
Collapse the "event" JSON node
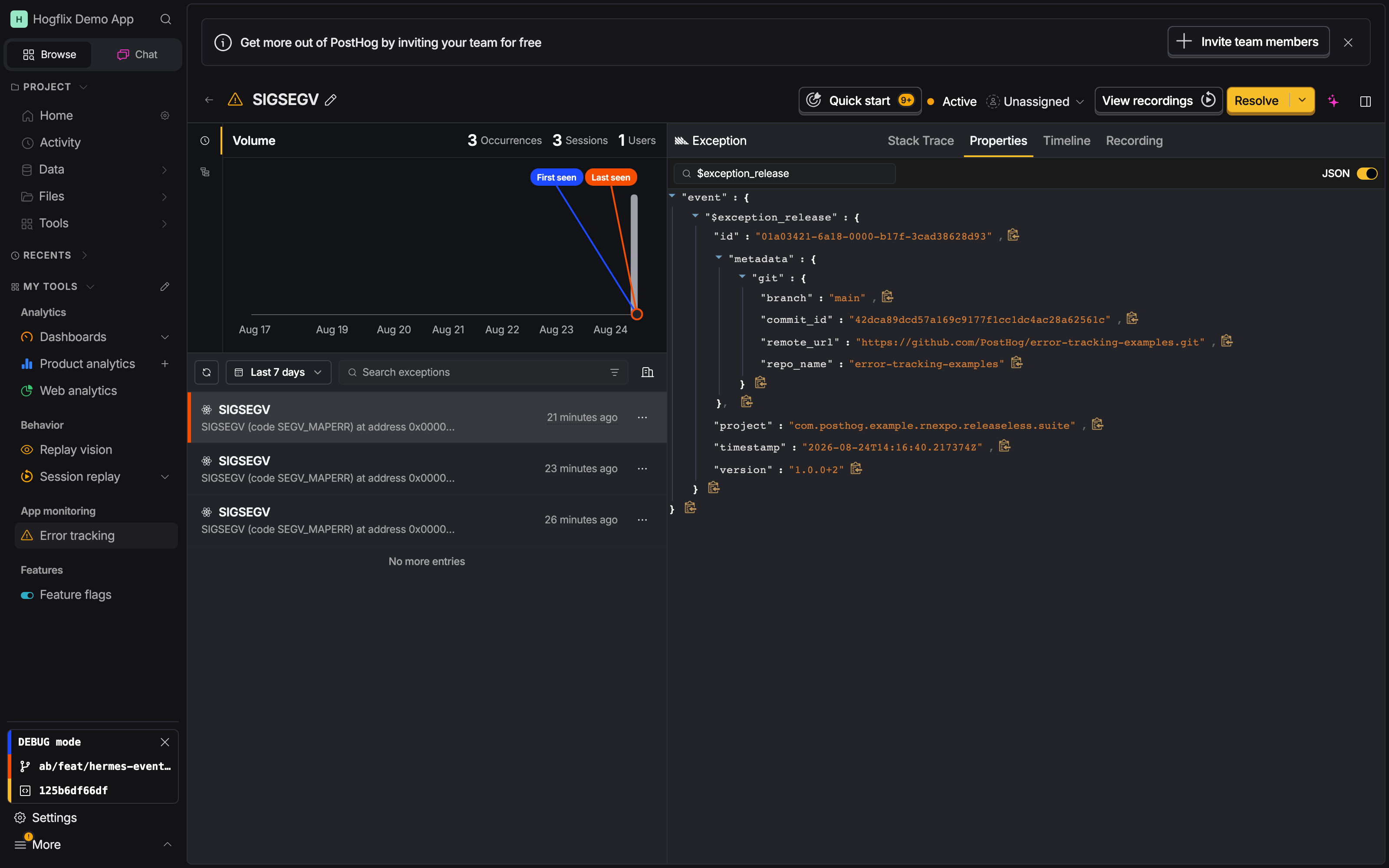click(x=672, y=196)
